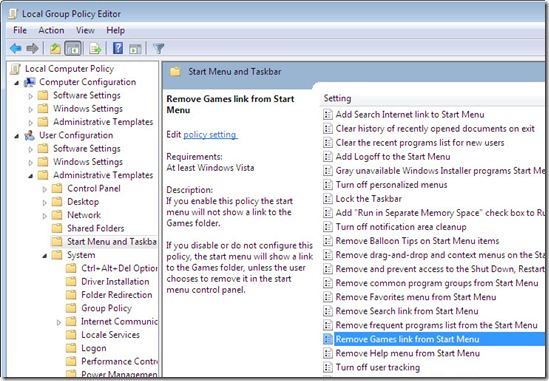Viewport: 549px width, 381px height.
Task: Expand the Desktop tree node
Action: pyautogui.click(x=44, y=202)
